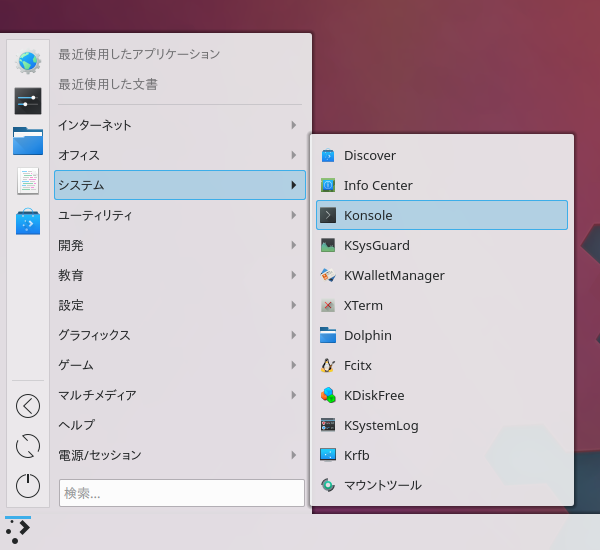The width and height of the screenshot is (600, 550).
Task: Click the XTerm icon
Action: (x=328, y=305)
